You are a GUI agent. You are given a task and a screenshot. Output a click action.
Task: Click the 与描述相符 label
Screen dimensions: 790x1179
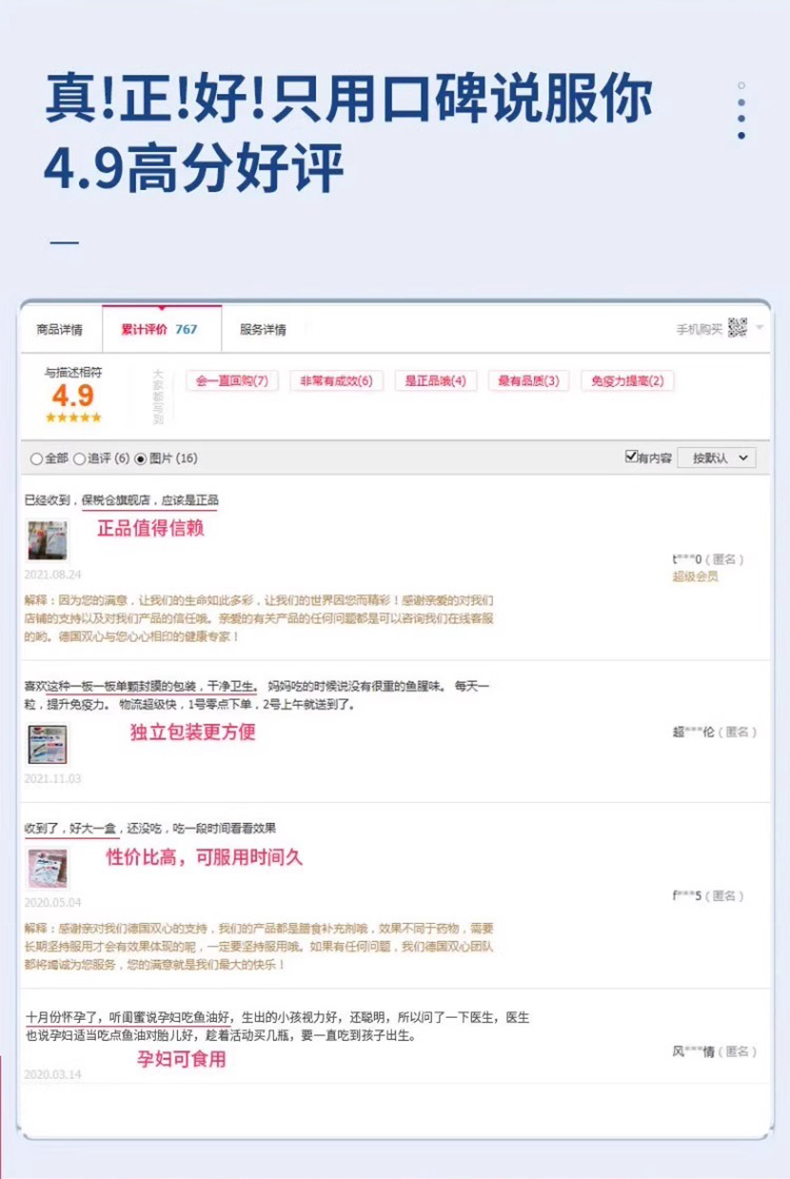pos(73,372)
